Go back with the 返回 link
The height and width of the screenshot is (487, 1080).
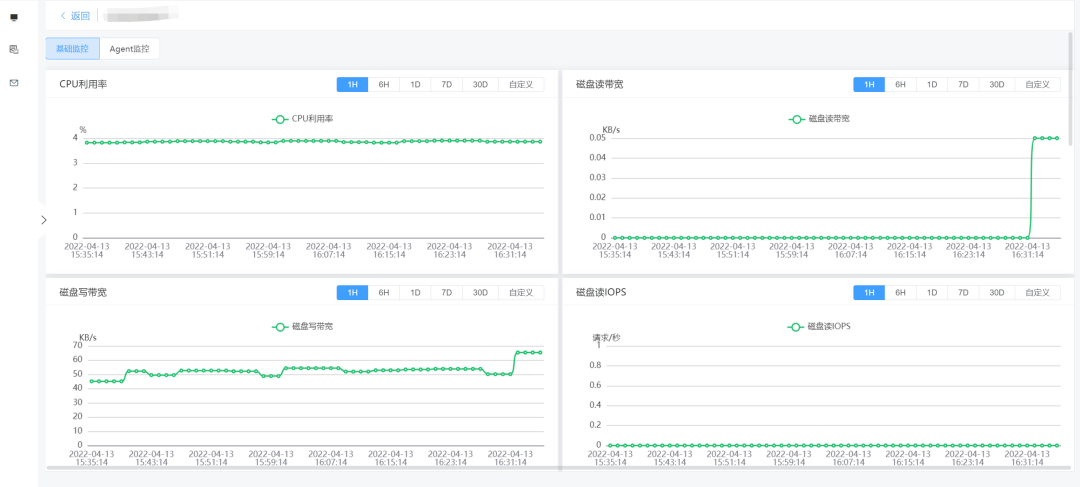(x=75, y=15)
